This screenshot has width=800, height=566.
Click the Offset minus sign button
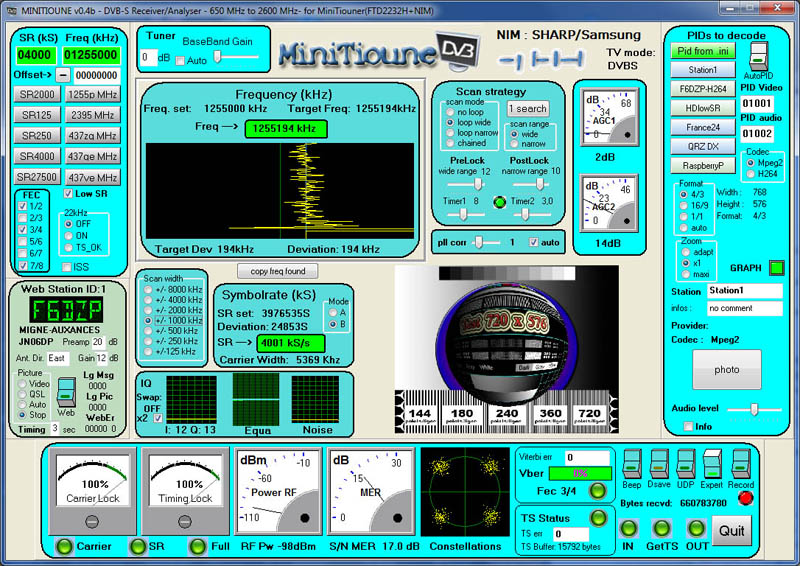(62, 76)
